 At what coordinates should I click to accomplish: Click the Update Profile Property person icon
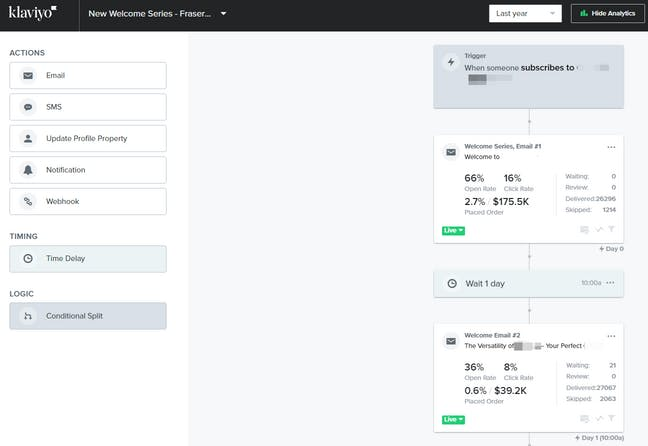coord(28,138)
